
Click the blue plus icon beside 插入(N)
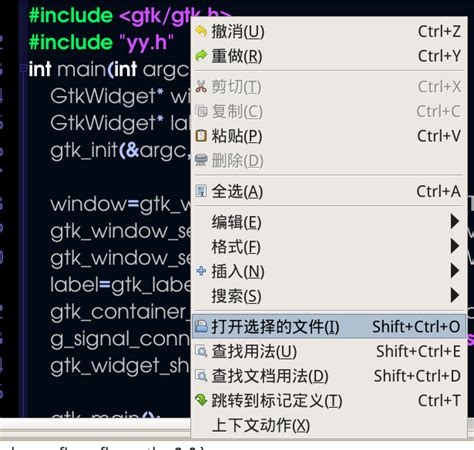pos(201,271)
